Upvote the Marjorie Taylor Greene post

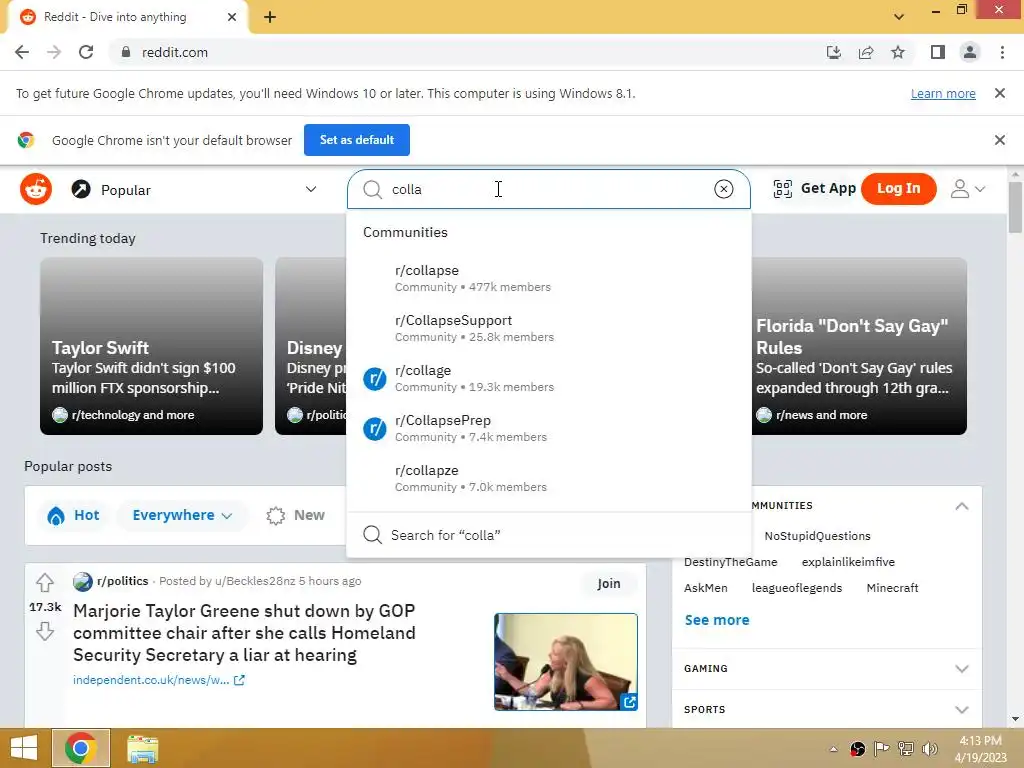(x=44, y=581)
